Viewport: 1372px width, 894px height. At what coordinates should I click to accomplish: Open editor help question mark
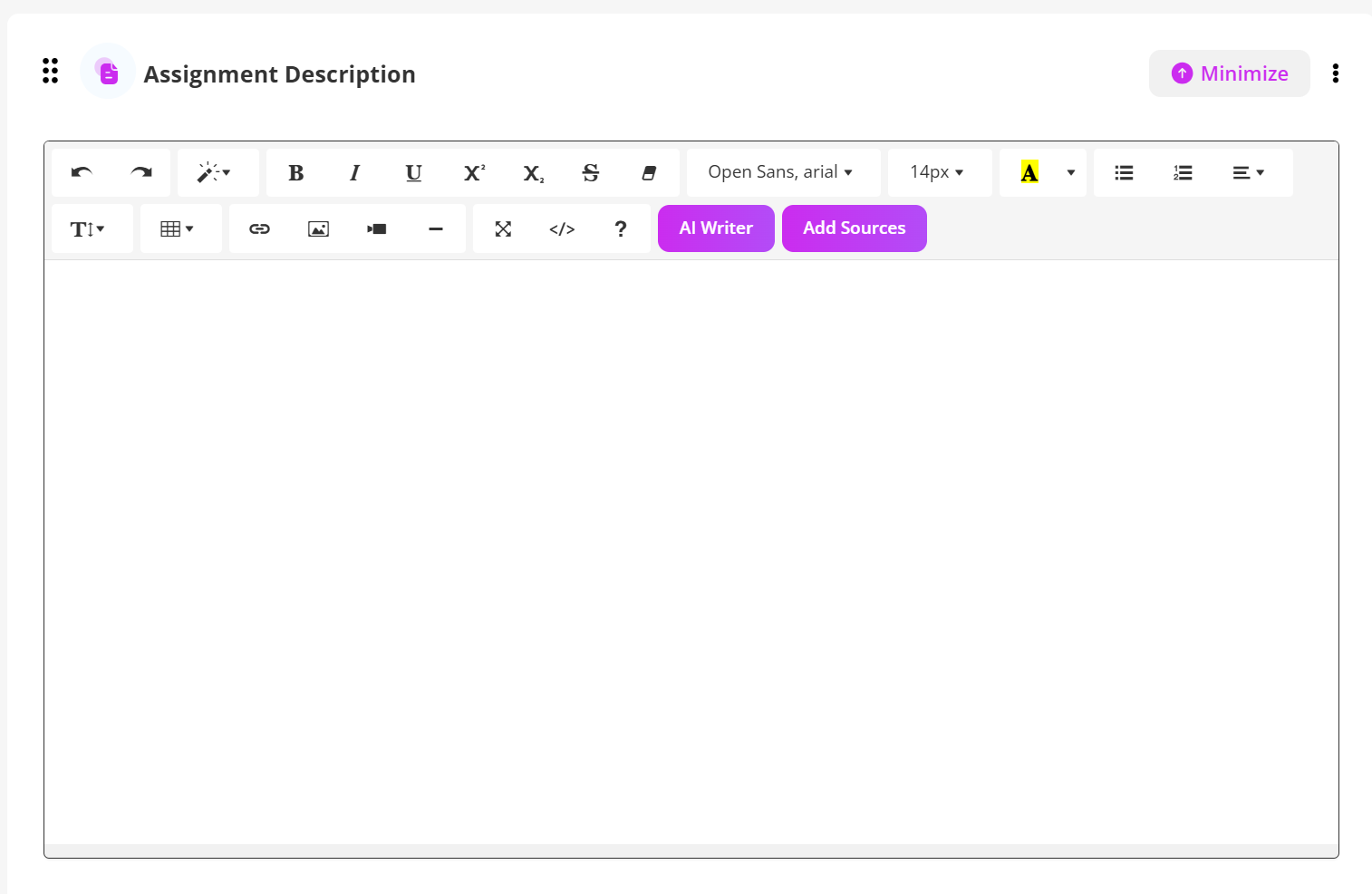621,228
